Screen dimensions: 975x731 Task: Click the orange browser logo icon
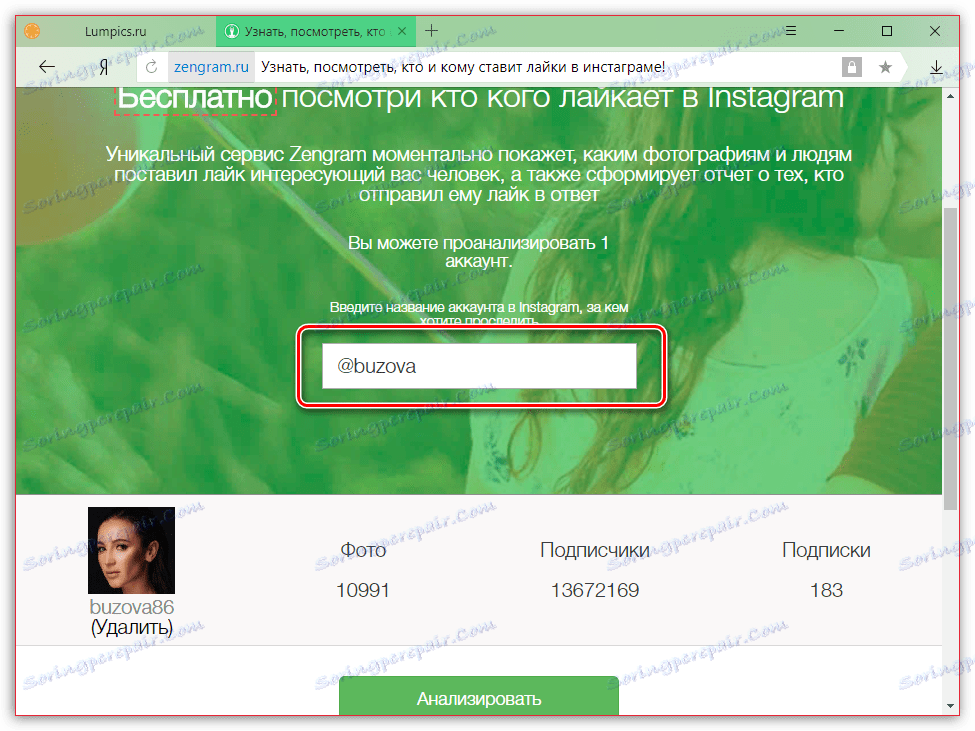32,31
